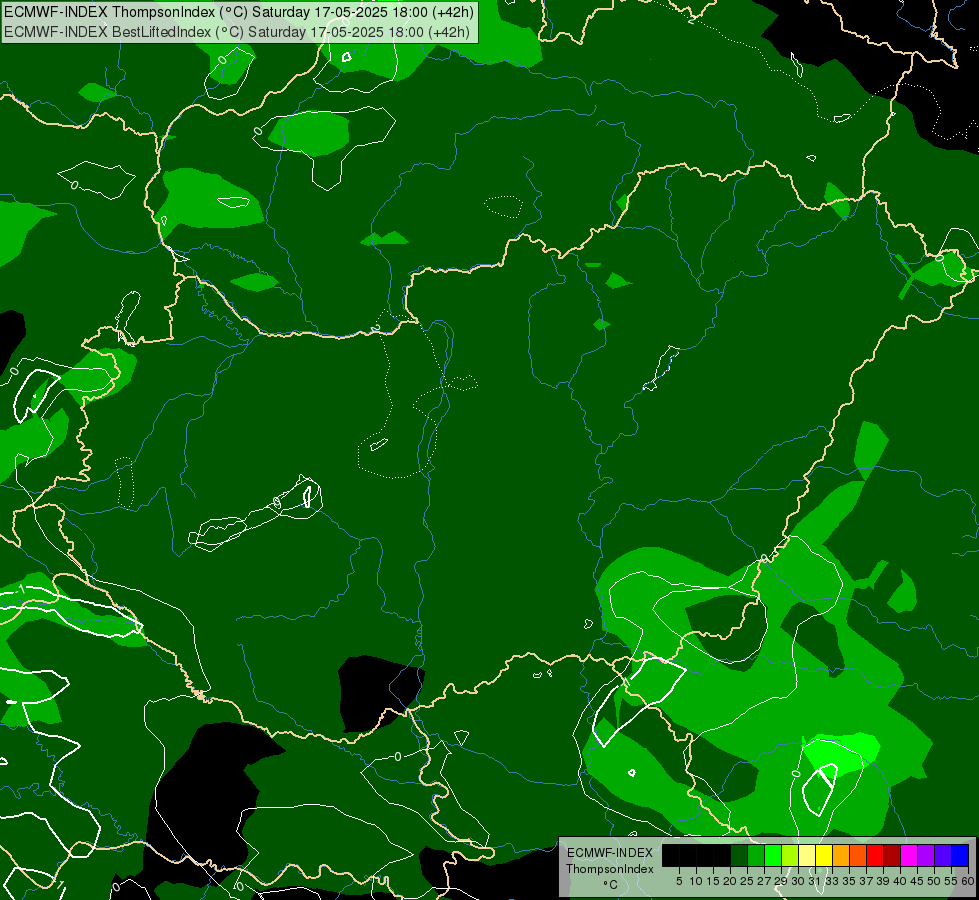The height and width of the screenshot is (900, 979).
Task: Pick the bright green 27–29 legend swatch
Action: 773,855
